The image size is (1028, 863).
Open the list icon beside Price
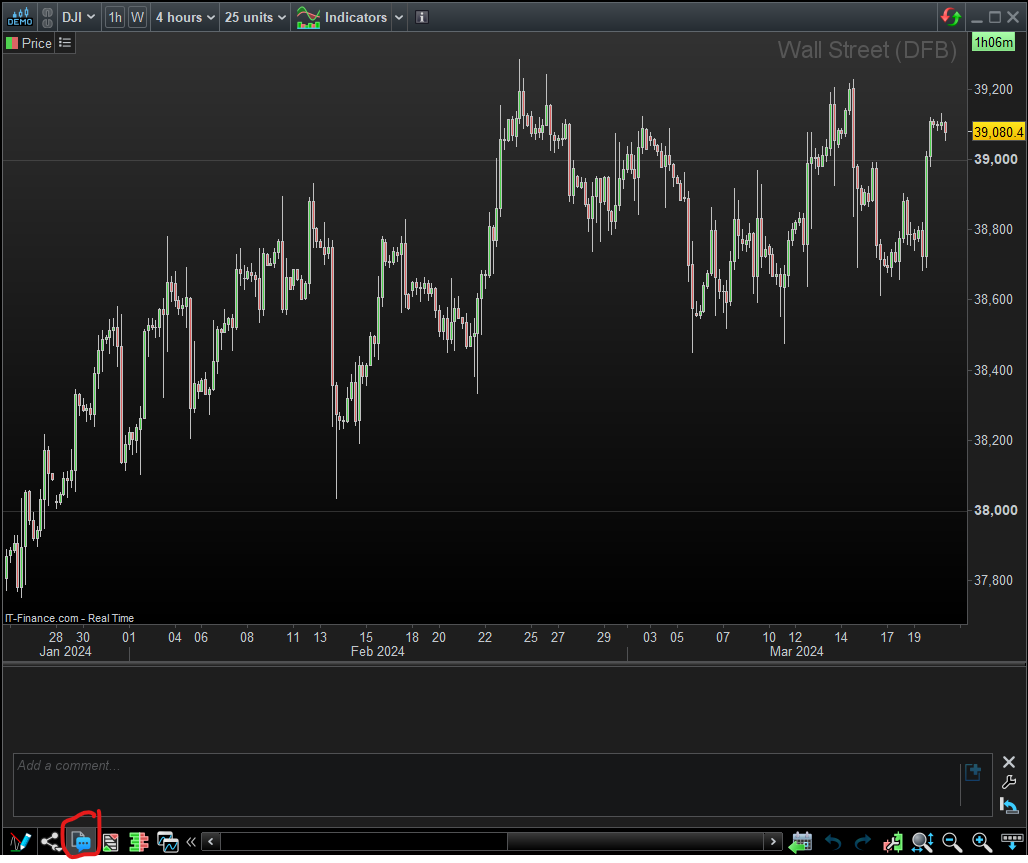[65, 43]
